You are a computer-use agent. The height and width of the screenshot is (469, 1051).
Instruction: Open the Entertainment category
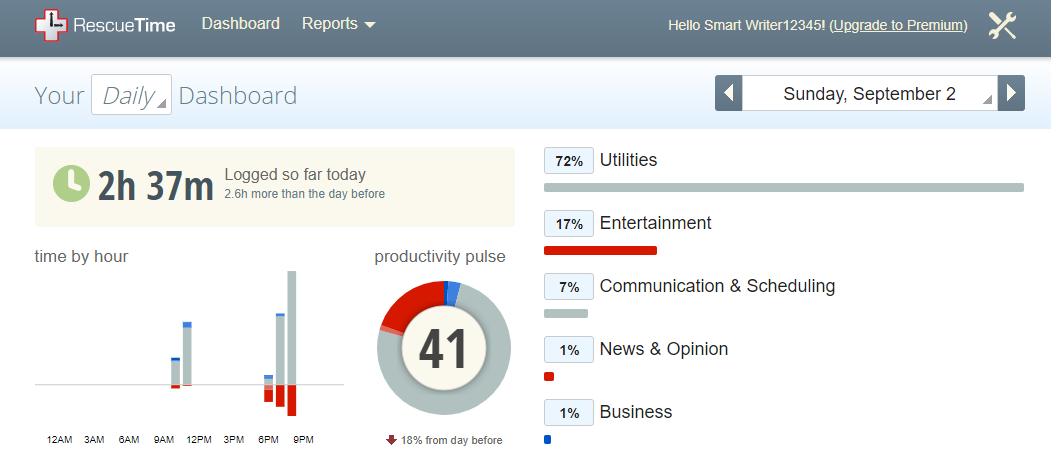[x=656, y=223]
